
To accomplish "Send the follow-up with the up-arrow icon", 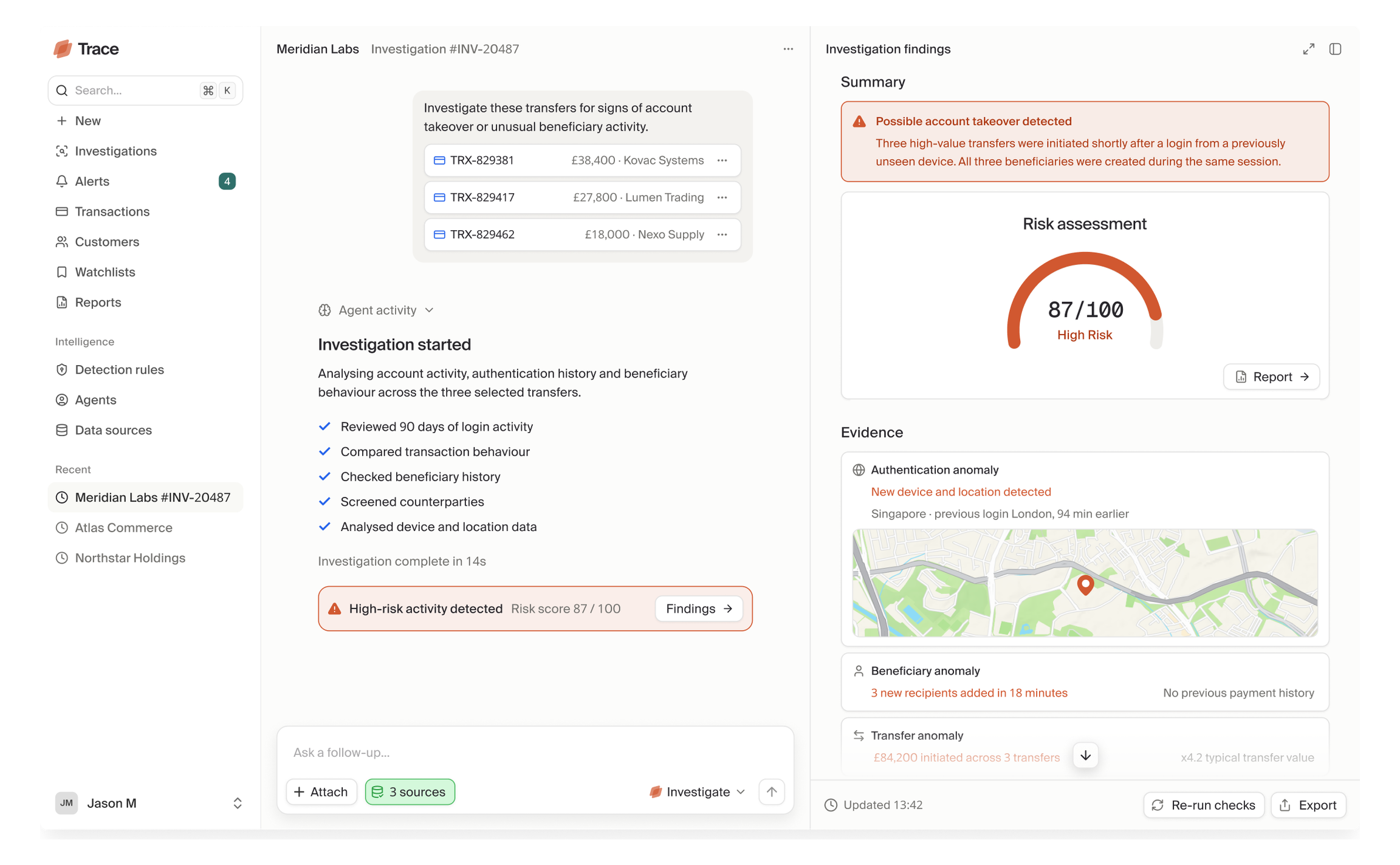I will (x=772, y=791).
